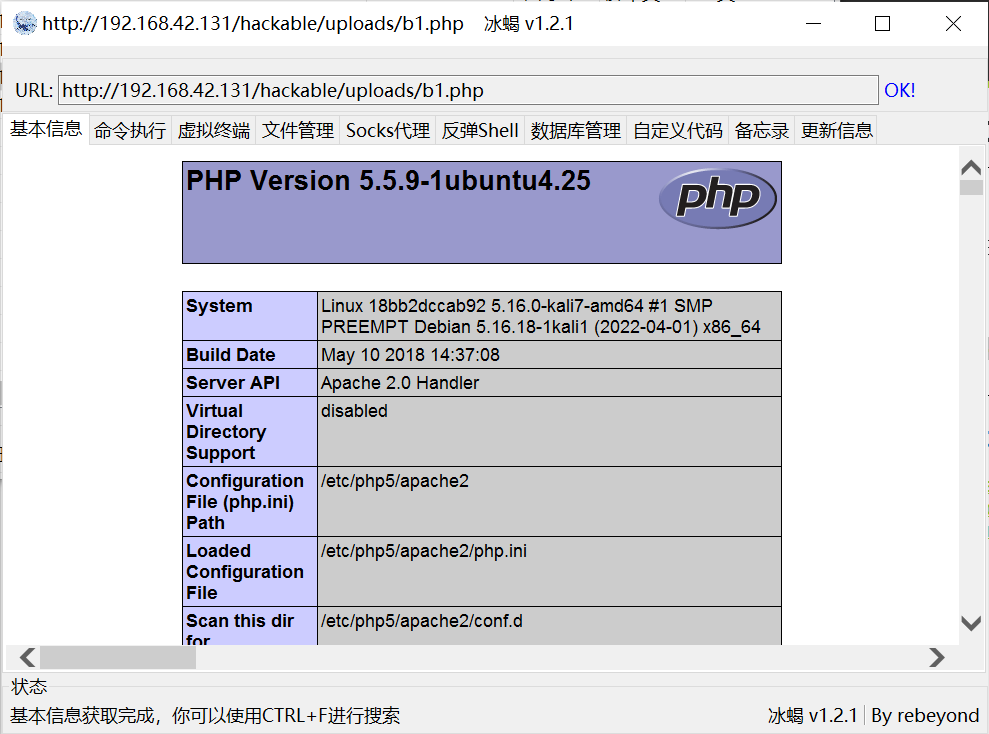
Task: Go to the 更新信息 tab
Action: [x=836, y=130]
